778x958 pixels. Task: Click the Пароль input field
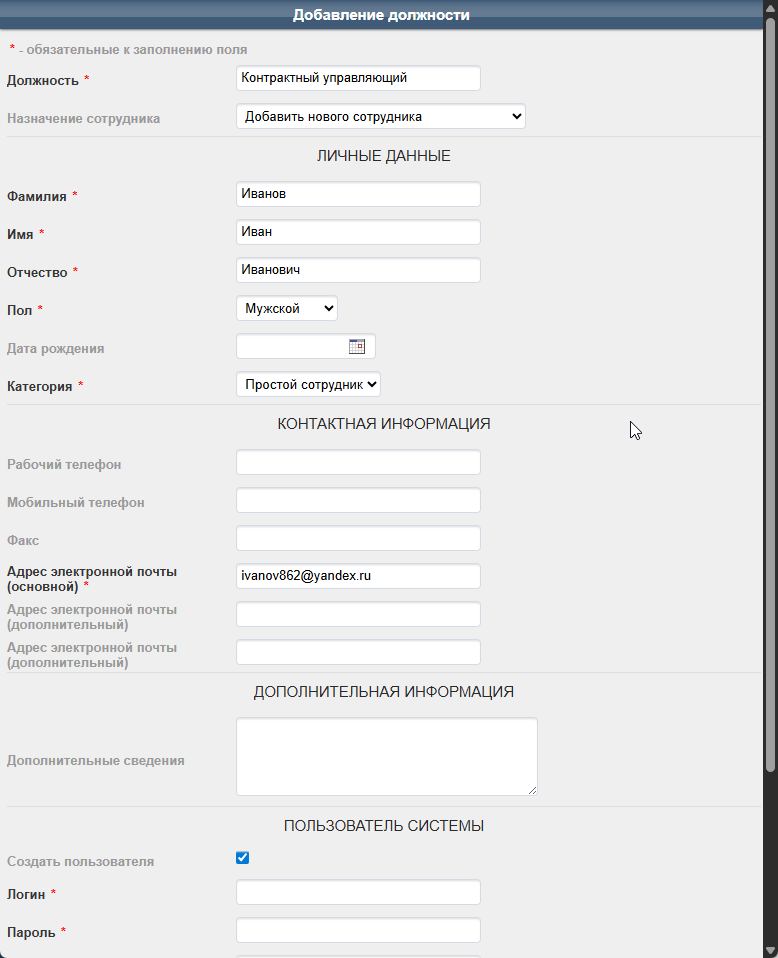[358, 931]
